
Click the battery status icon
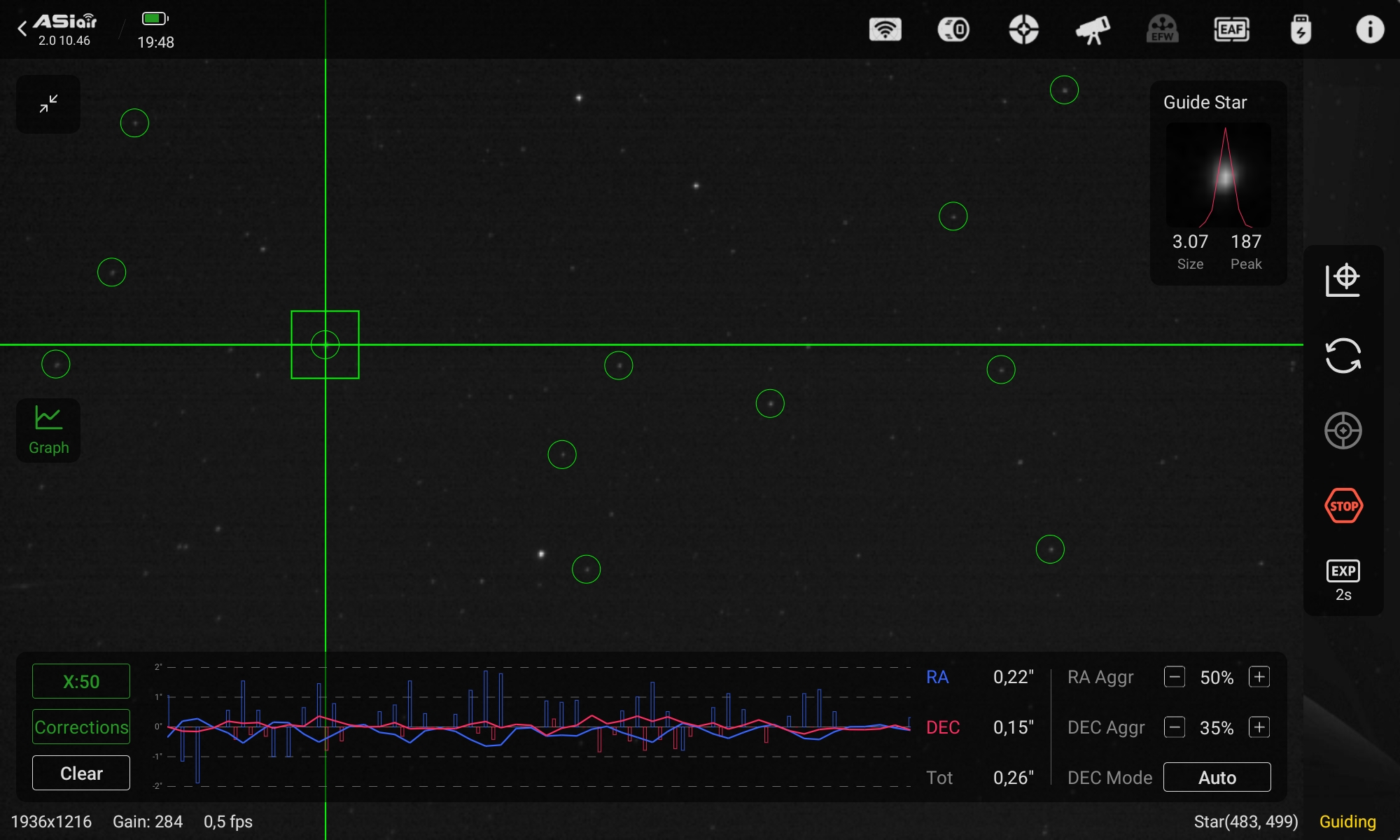pos(155,18)
